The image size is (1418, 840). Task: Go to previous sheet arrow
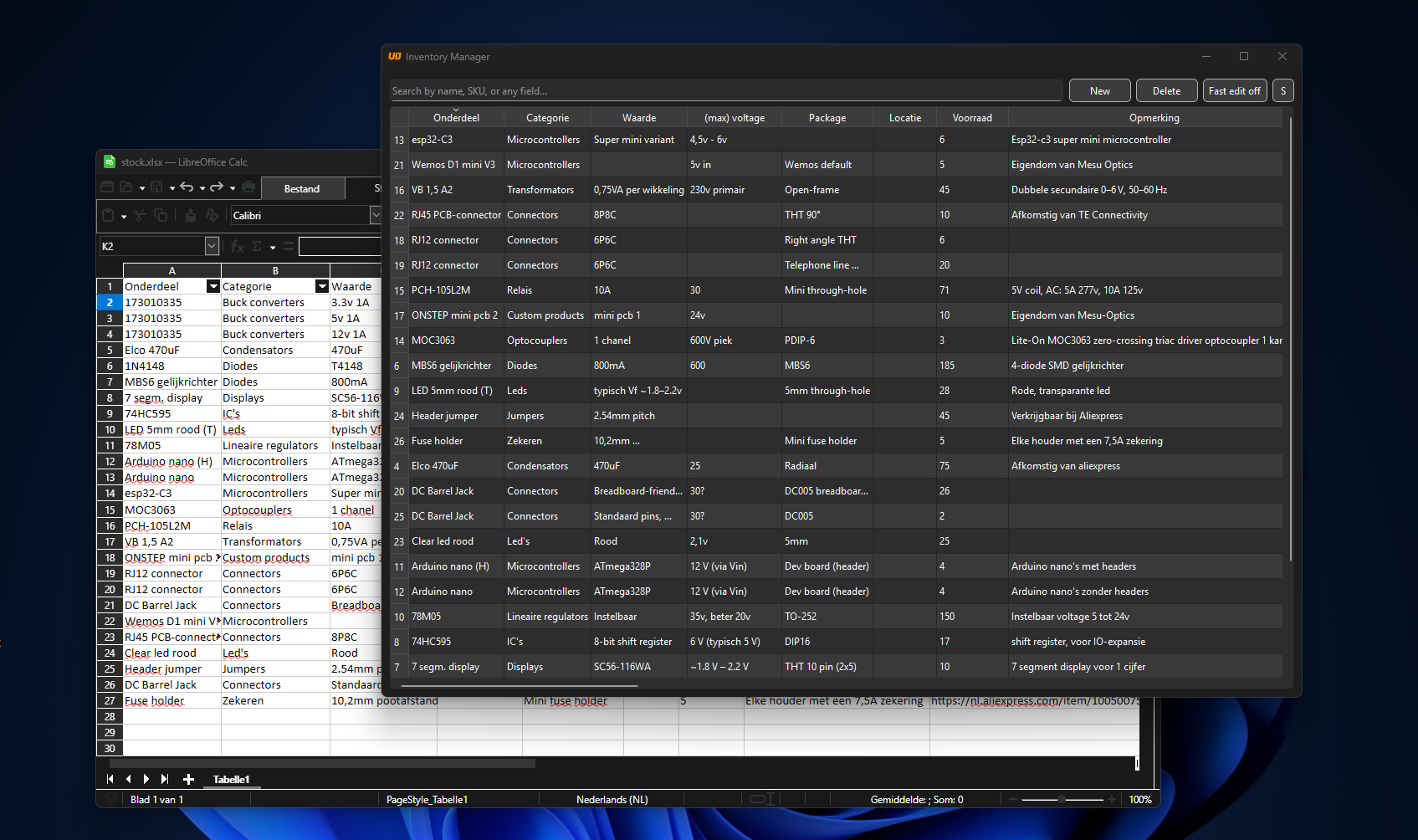point(128,779)
